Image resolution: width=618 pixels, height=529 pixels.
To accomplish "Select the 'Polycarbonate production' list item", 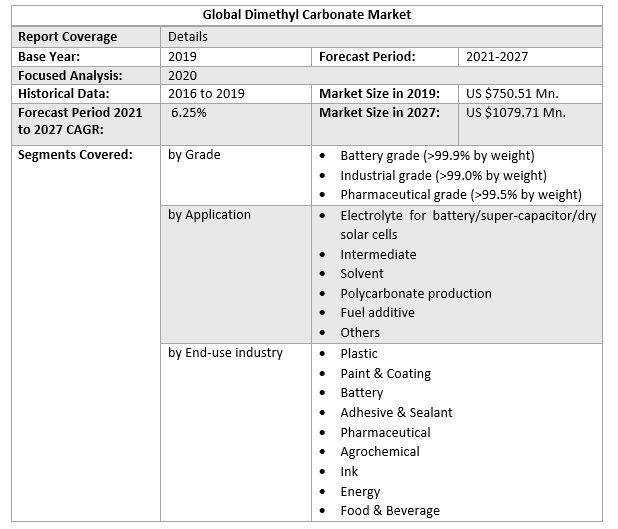I will tap(415, 293).
